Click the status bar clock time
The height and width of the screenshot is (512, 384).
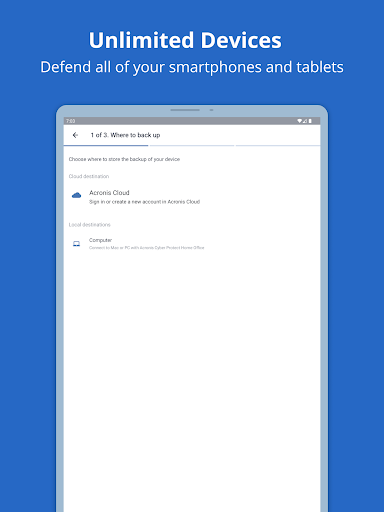(70, 121)
